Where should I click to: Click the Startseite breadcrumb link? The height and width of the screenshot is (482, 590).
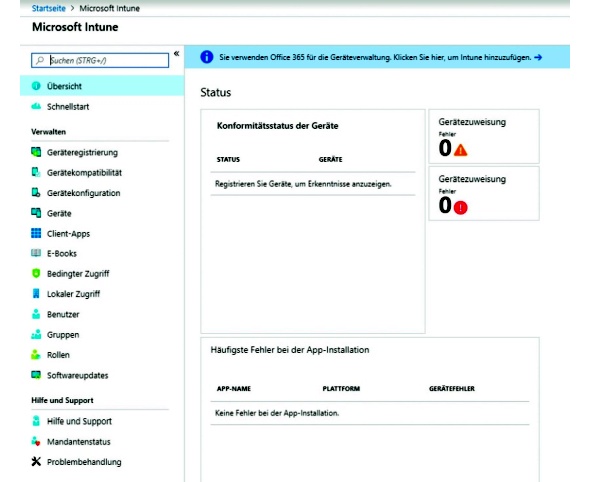[x=49, y=8]
